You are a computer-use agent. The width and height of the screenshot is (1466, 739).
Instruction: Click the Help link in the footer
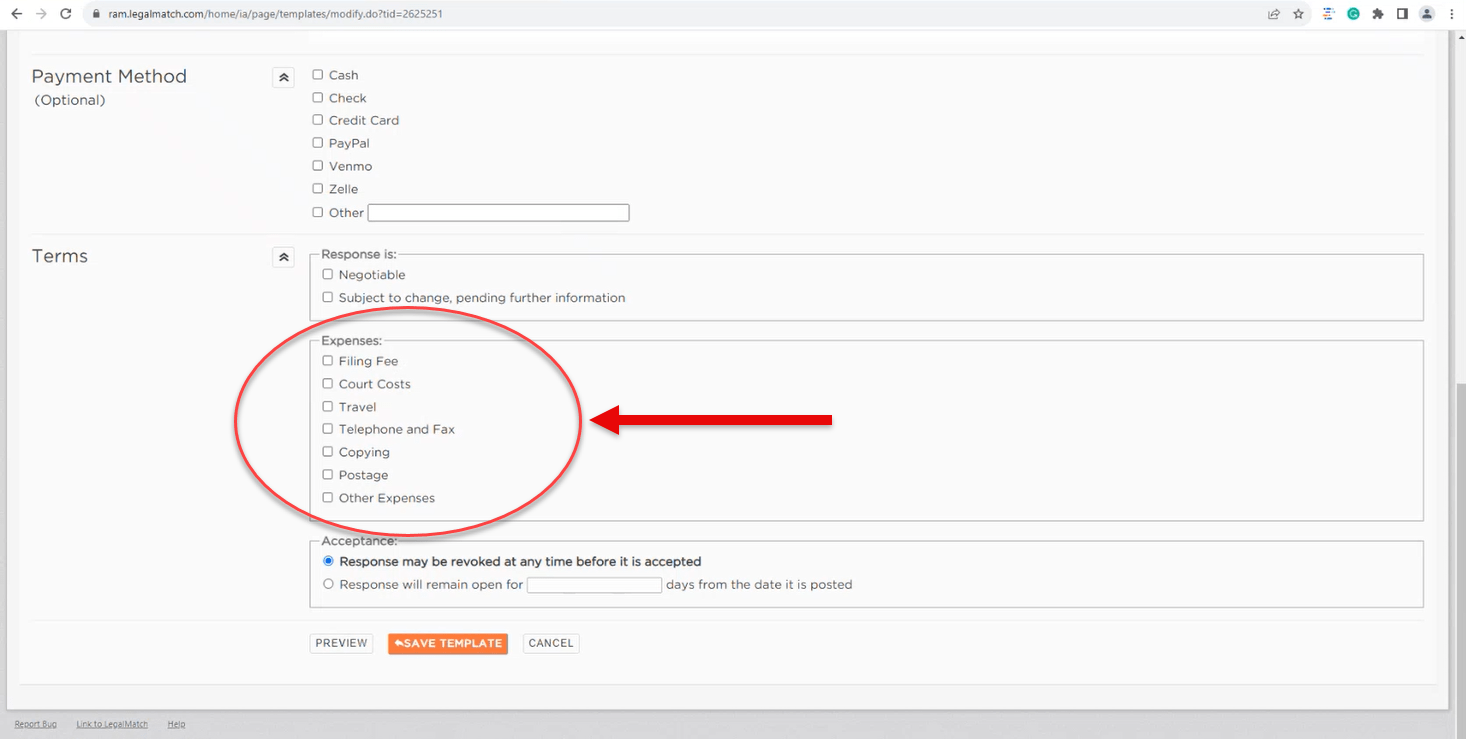point(176,724)
